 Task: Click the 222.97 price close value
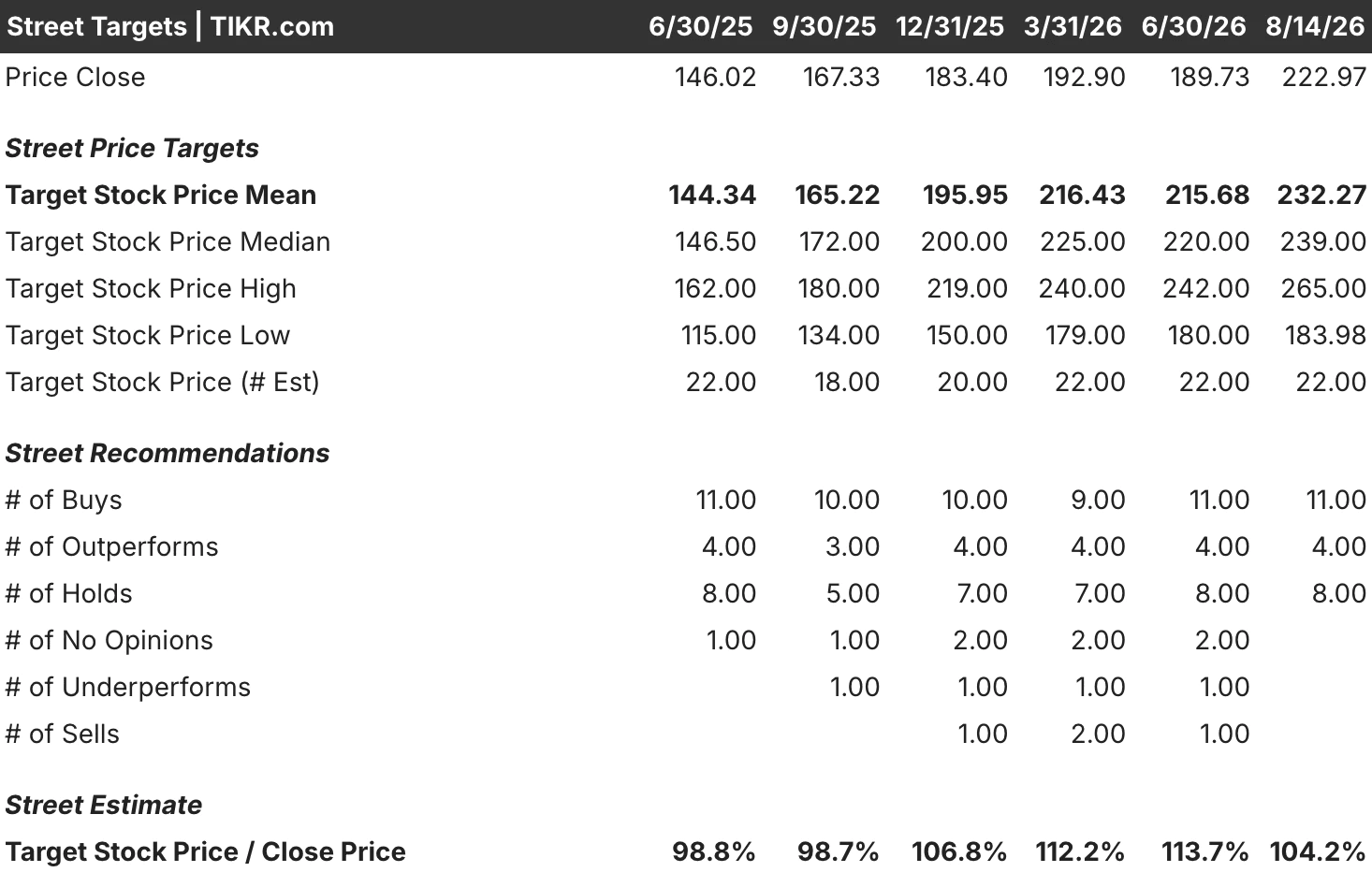click(x=1324, y=77)
